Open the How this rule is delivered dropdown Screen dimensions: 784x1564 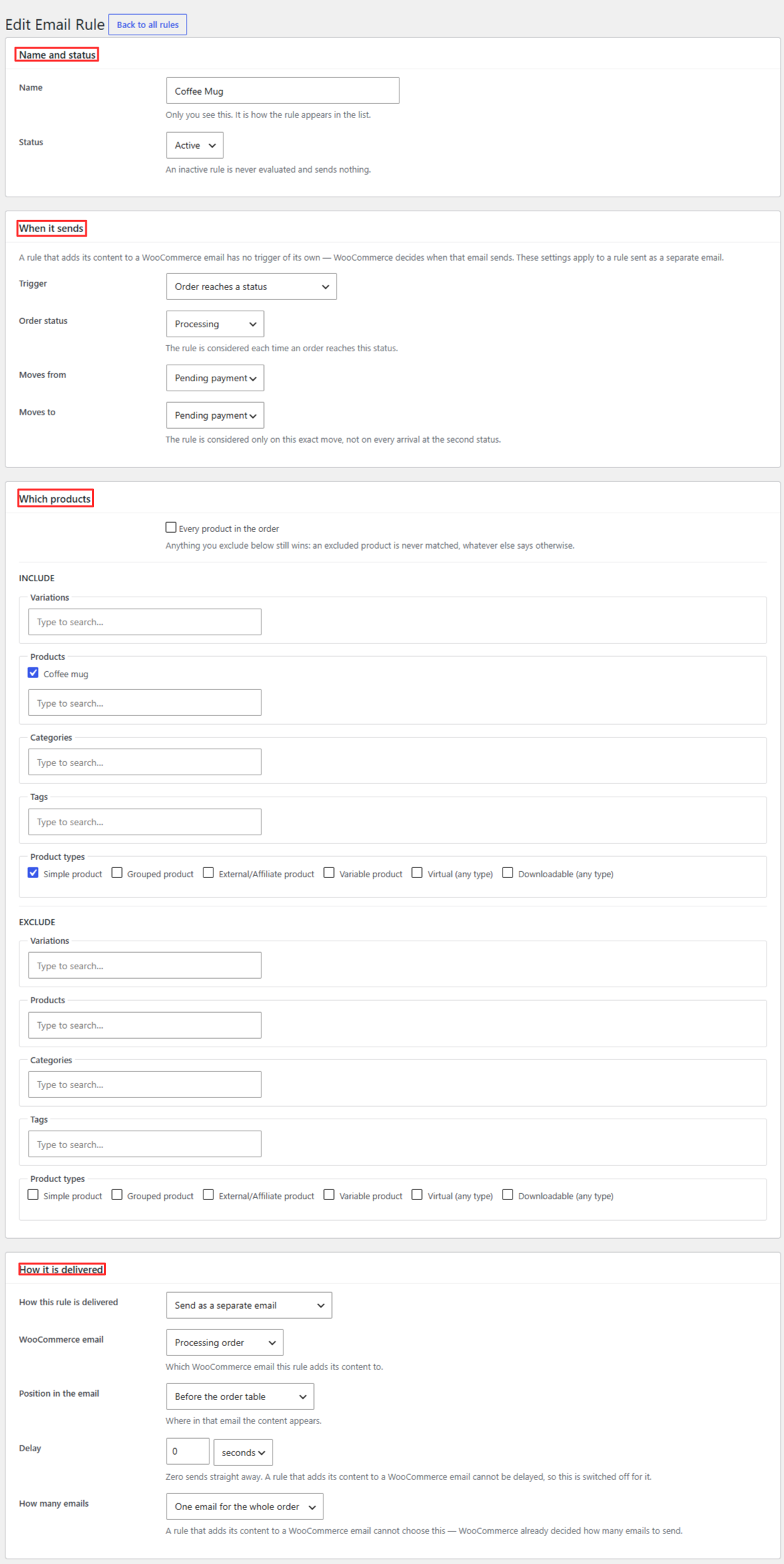[x=249, y=1305]
